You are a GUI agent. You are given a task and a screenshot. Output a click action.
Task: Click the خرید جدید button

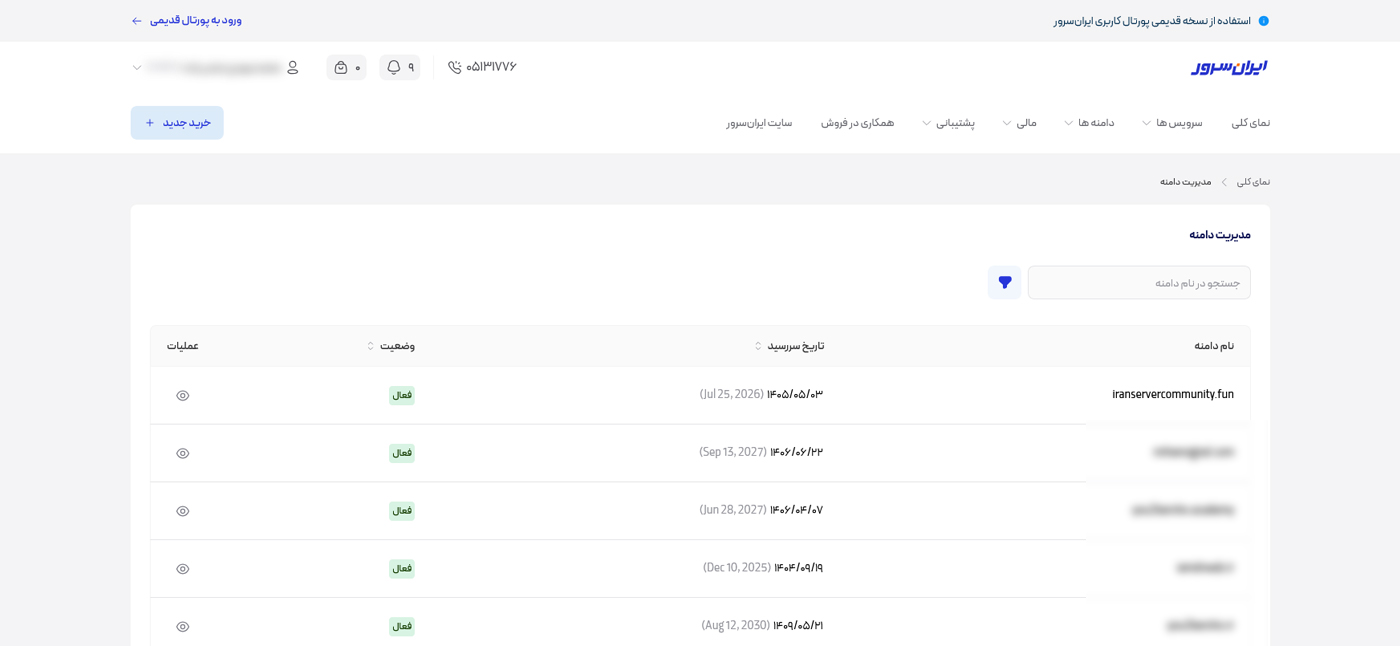click(177, 123)
